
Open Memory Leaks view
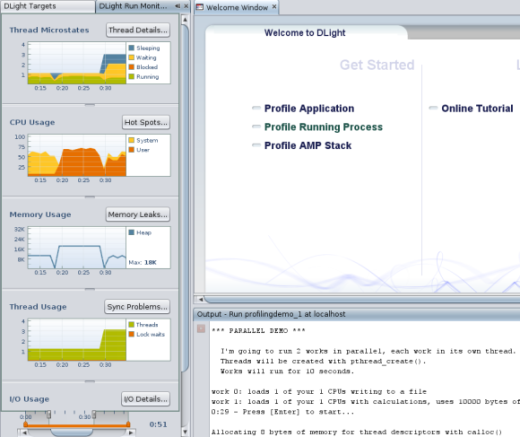coord(138,214)
